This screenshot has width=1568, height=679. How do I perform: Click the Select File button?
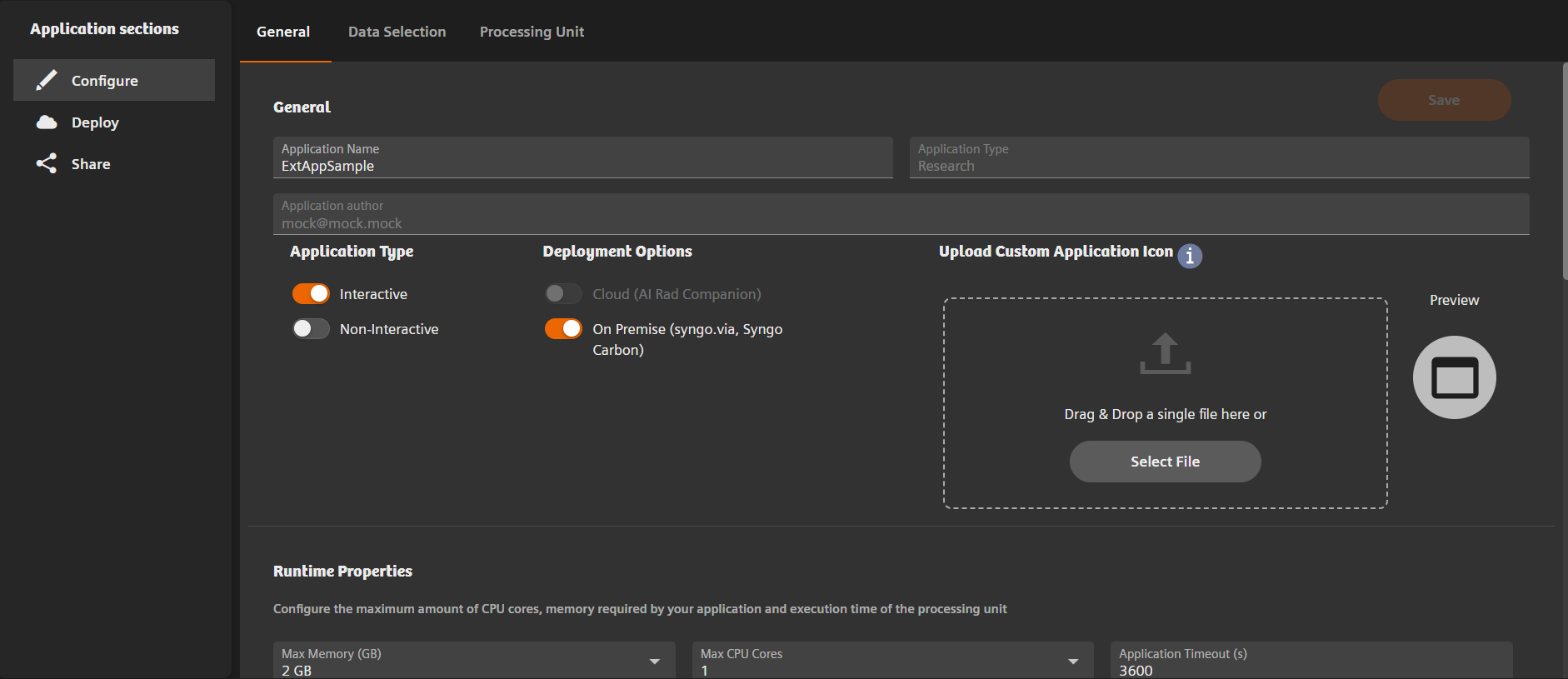(1165, 462)
